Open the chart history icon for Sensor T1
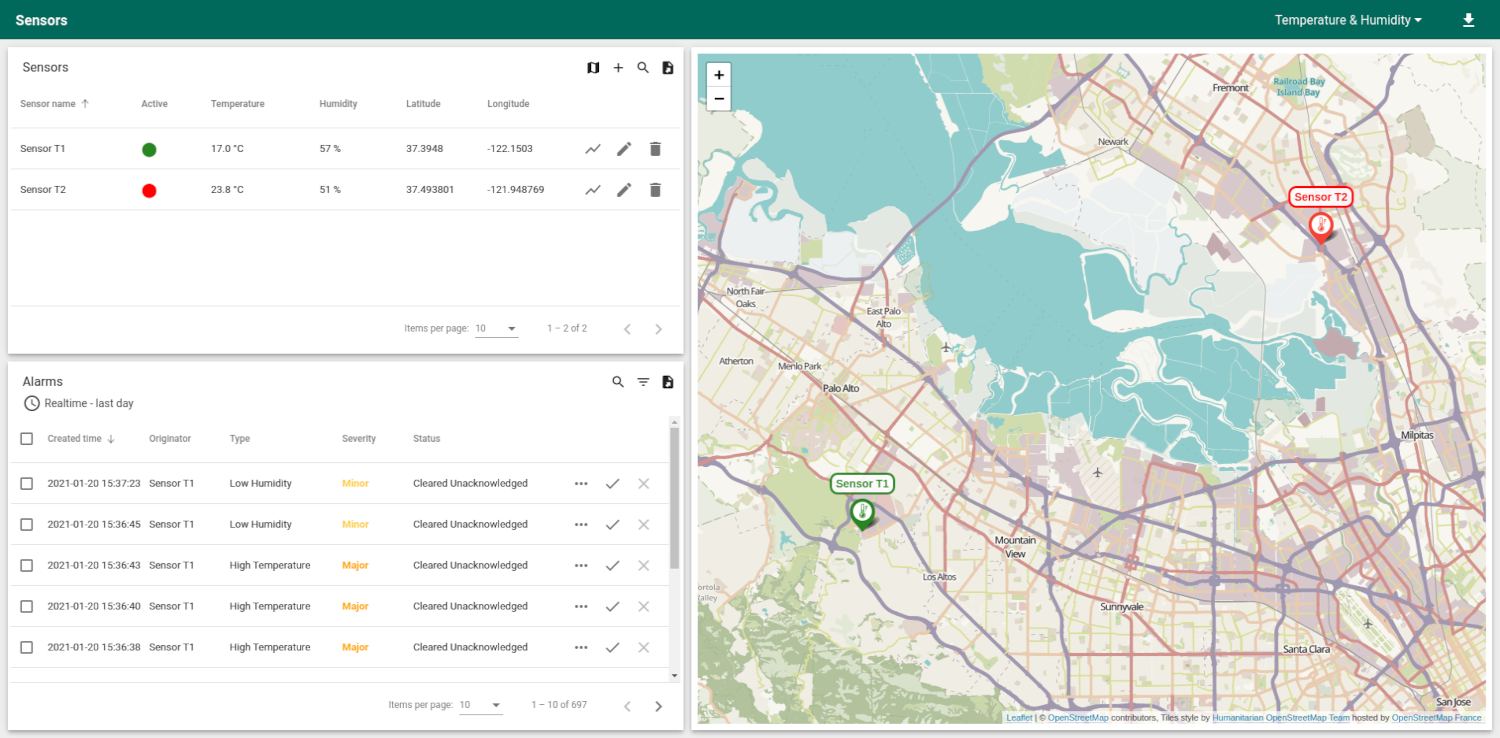Image resolution: width=1500 pixels, height=738 pixels. point(592,148)
